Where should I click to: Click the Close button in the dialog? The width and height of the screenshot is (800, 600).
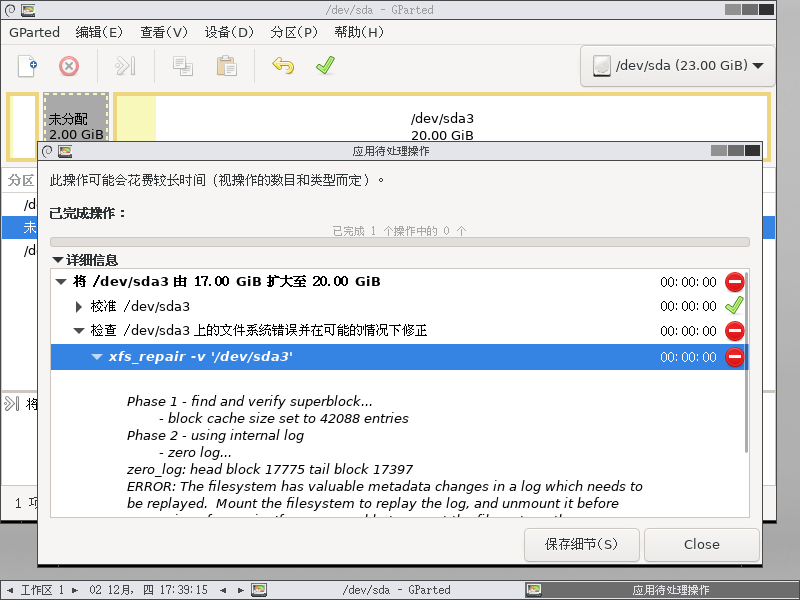point(701,544)
